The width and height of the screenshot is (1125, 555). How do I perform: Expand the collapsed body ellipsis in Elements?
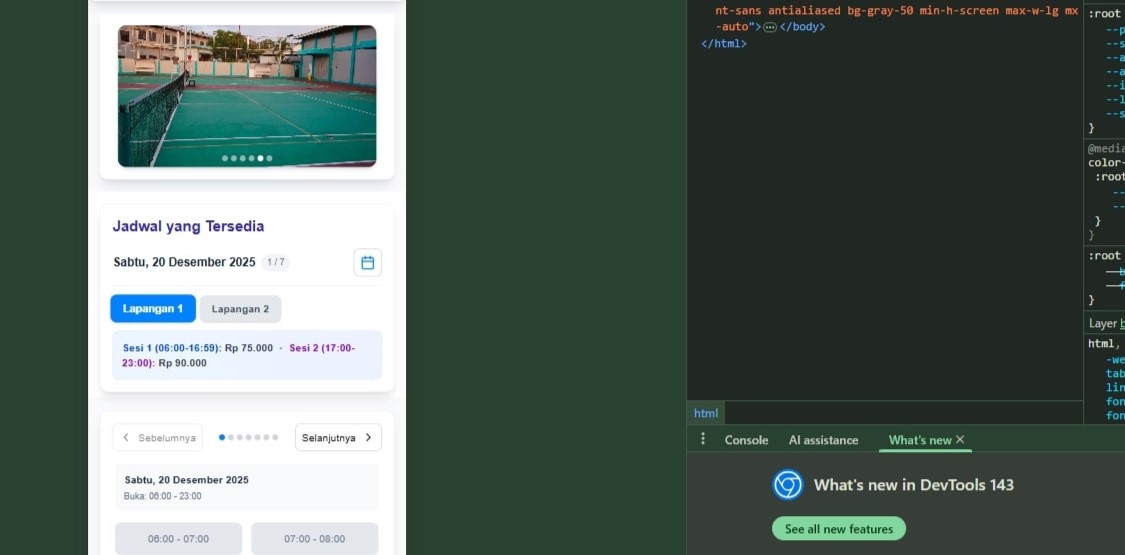click(770, 27)
